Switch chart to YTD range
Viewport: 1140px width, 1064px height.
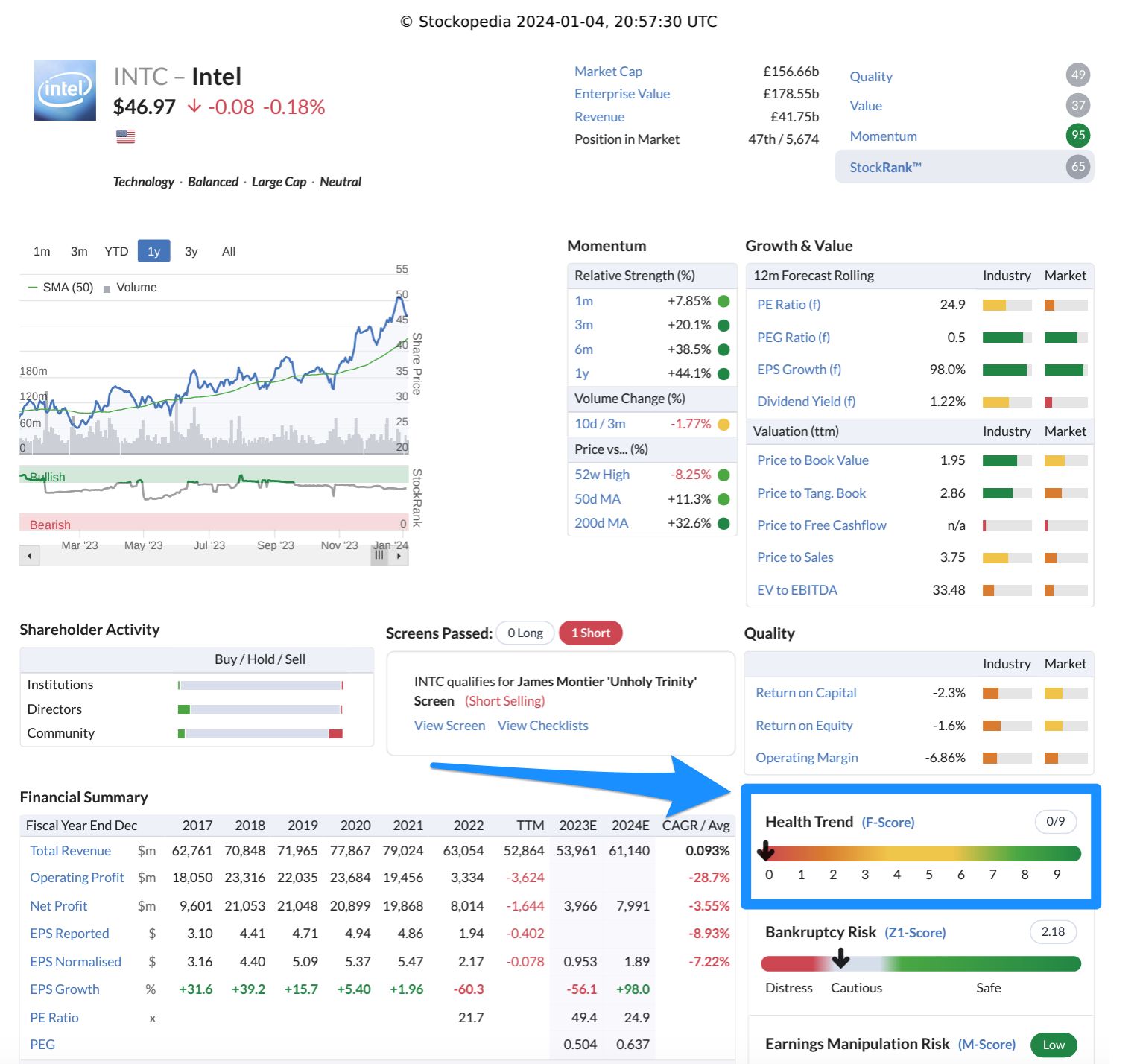[116, 252]
